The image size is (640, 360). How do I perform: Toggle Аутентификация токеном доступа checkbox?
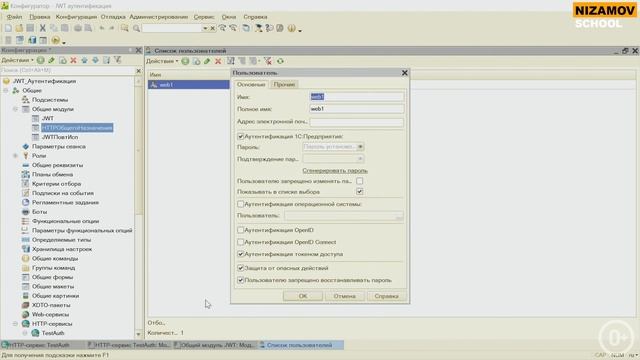pyautogui.click(x=240, y=254)
